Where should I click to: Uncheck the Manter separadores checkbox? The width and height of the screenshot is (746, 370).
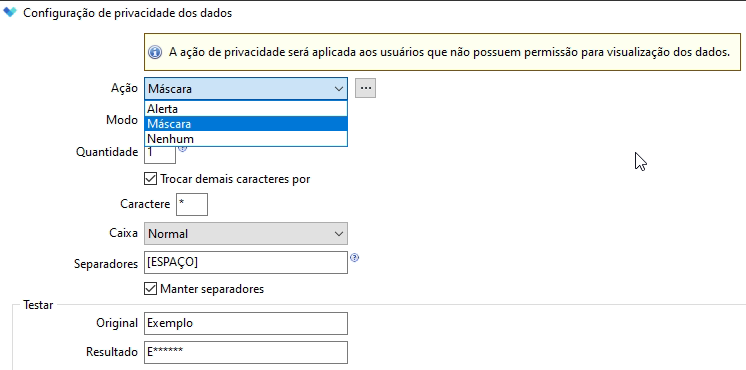click(150, 289)
